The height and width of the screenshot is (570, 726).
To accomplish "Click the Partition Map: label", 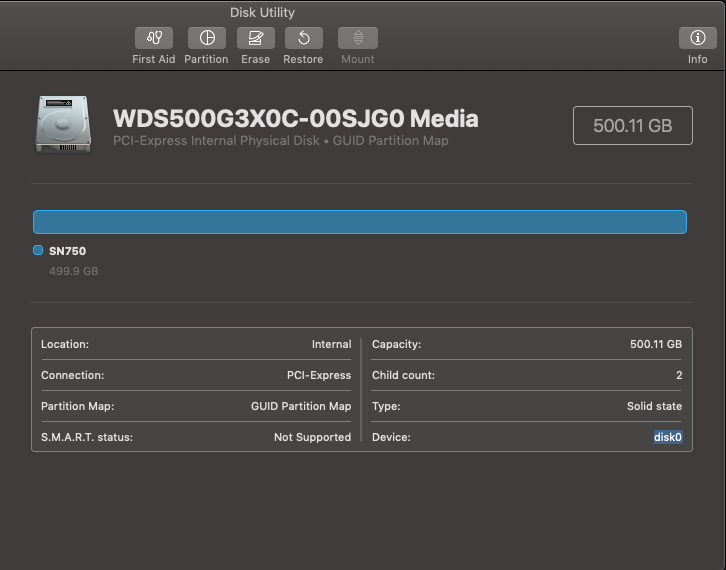I will (77, 406).
